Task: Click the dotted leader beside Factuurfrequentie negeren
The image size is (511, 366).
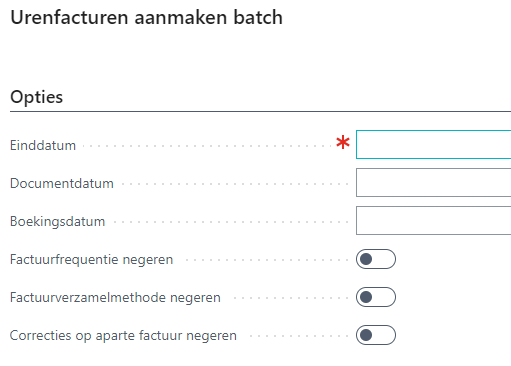Action: (266, 260)
